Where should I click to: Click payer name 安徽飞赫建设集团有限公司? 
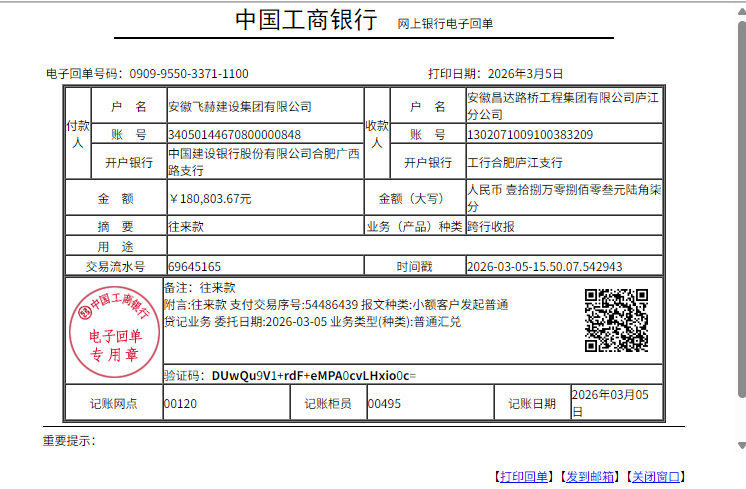coord(240,106)
